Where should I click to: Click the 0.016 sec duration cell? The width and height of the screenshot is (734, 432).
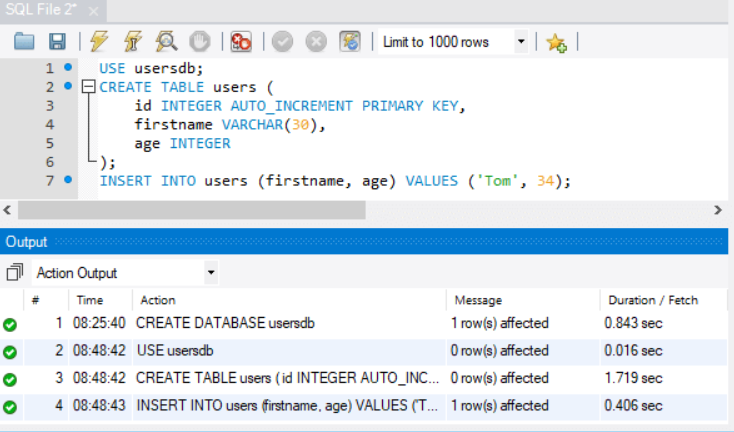point(633,351)
